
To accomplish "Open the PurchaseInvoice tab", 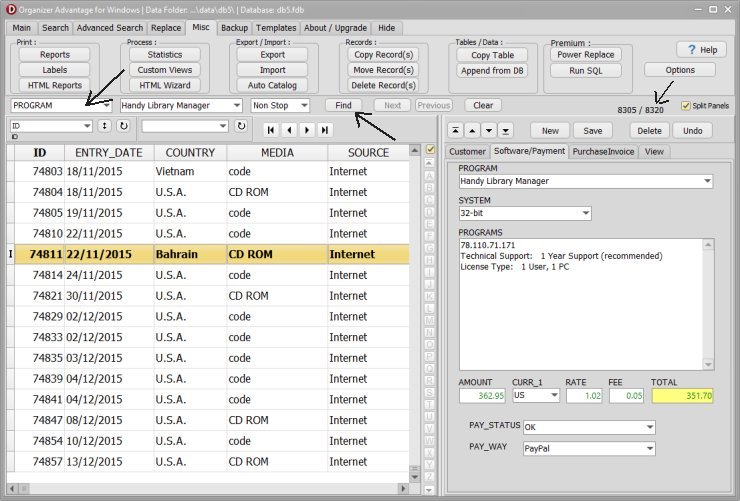I will [x=604, y=151].
